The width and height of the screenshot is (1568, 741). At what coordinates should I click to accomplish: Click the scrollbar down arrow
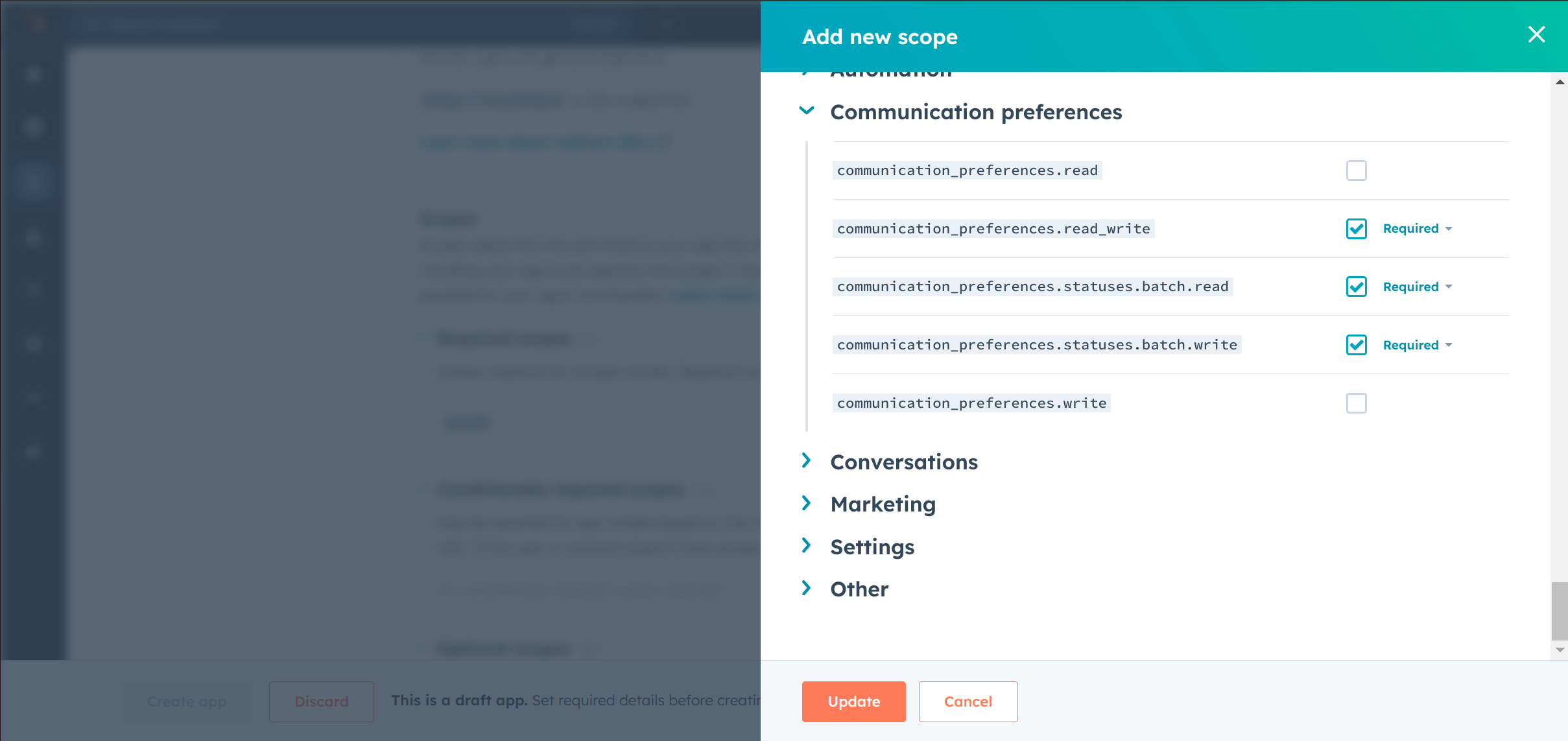click(1560, 650)
